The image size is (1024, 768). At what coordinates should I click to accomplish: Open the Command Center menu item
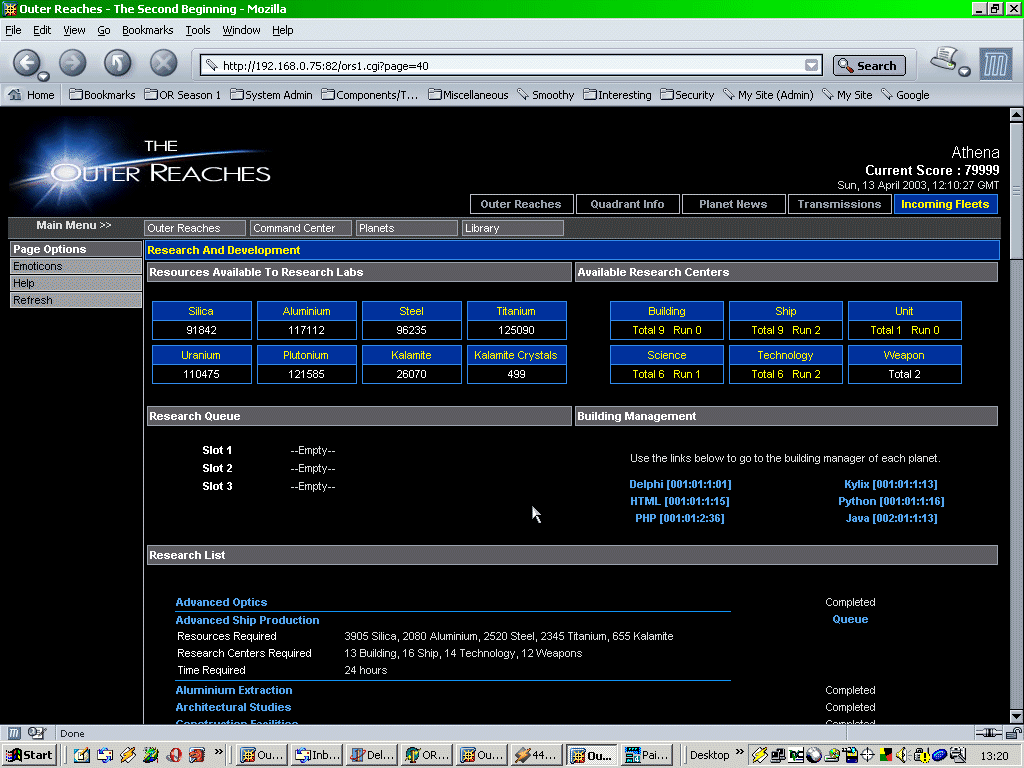coord(300,228)
